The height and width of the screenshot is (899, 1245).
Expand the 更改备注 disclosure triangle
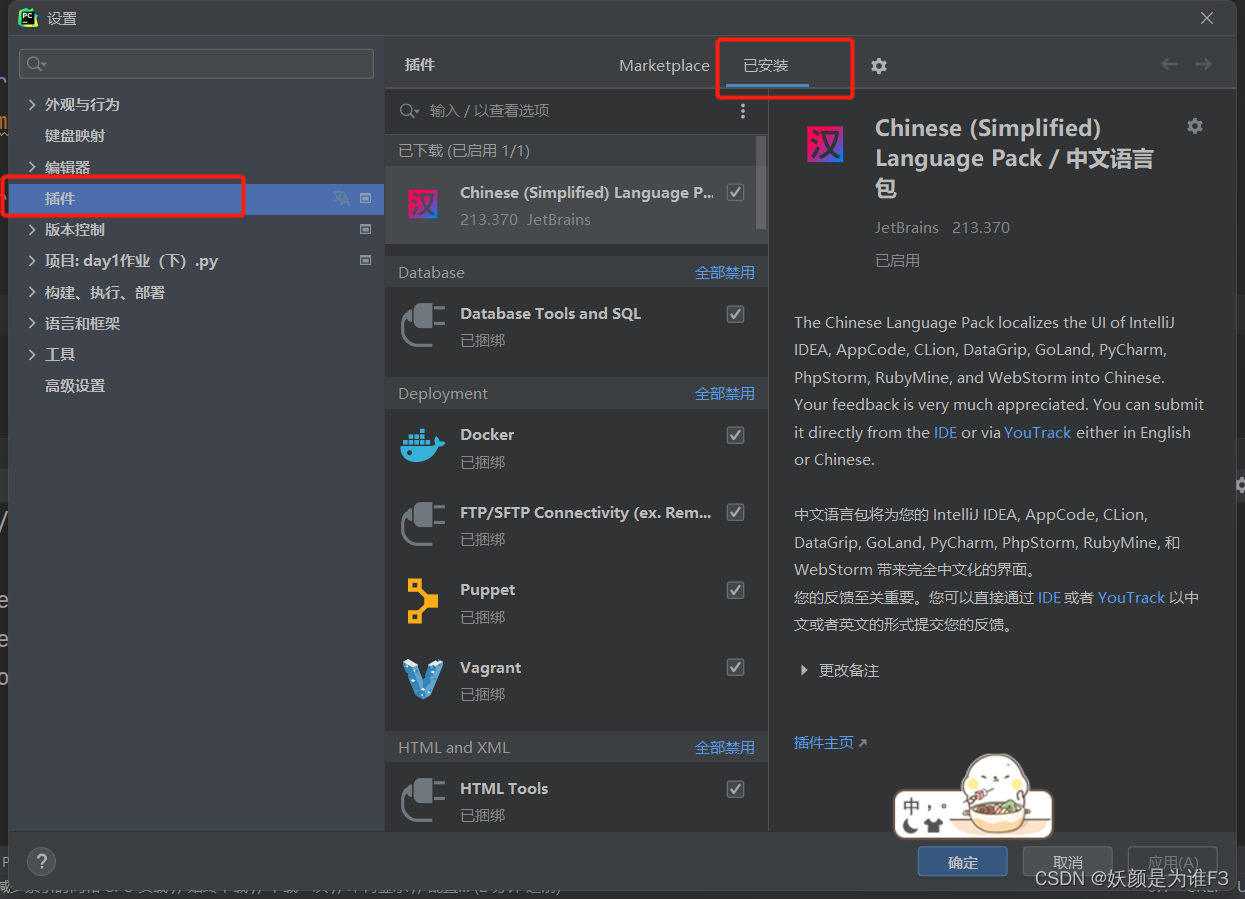click(804, 671)
